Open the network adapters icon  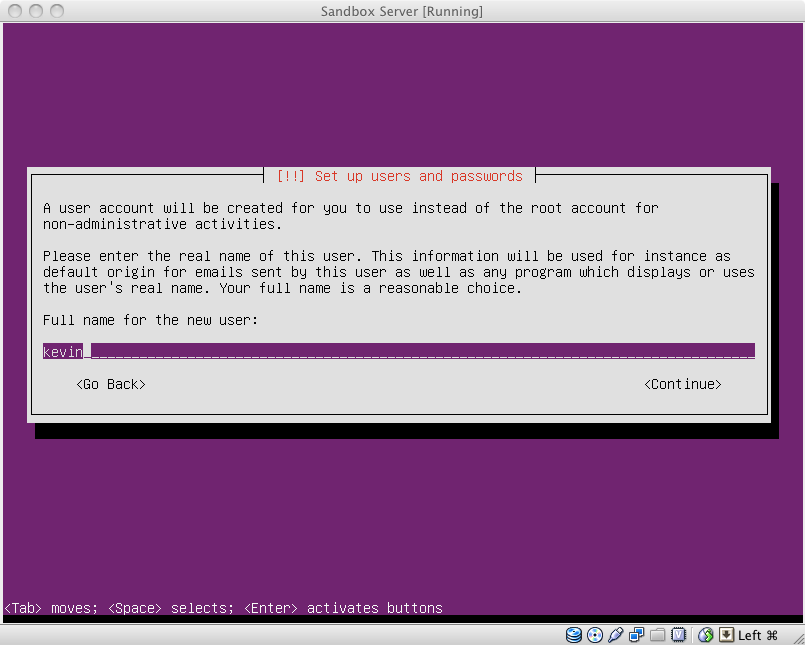(x=637, y=635)
